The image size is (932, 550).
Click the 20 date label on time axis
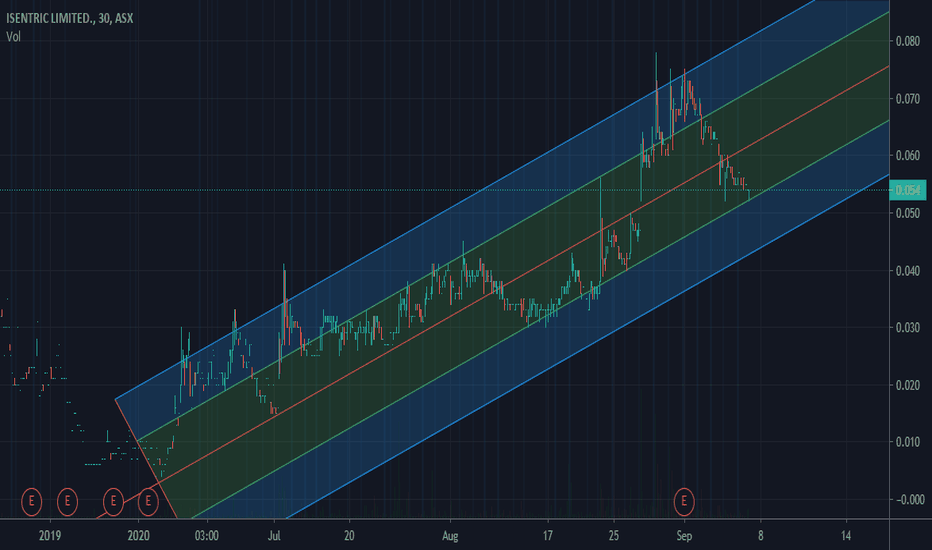(349, 536)
